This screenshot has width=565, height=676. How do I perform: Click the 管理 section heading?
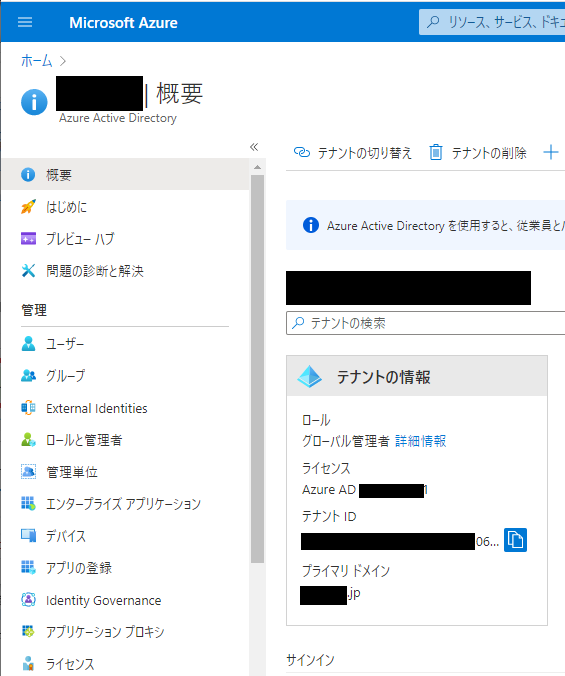[x=34, y=310]
